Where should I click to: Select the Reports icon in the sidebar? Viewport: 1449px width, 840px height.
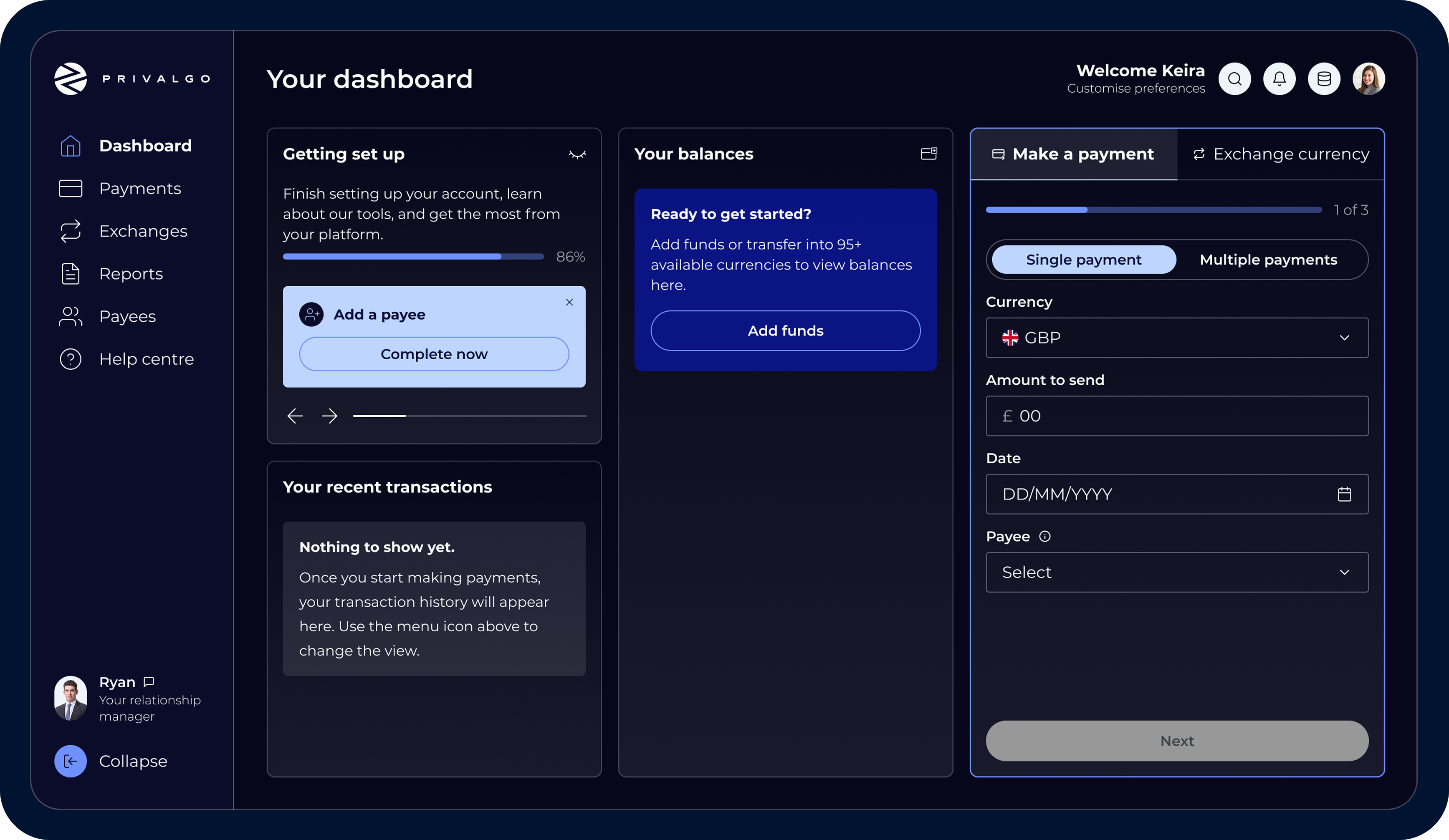[x=70, y=274]
